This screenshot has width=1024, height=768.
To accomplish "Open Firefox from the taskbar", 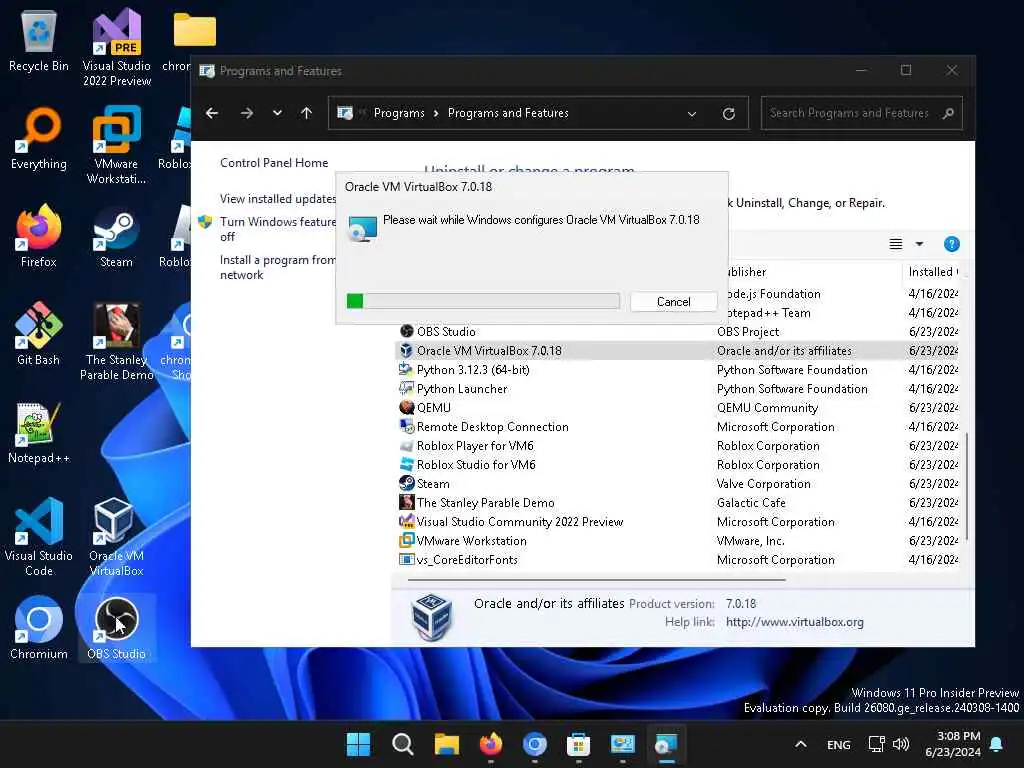I will tap(490, 744).
